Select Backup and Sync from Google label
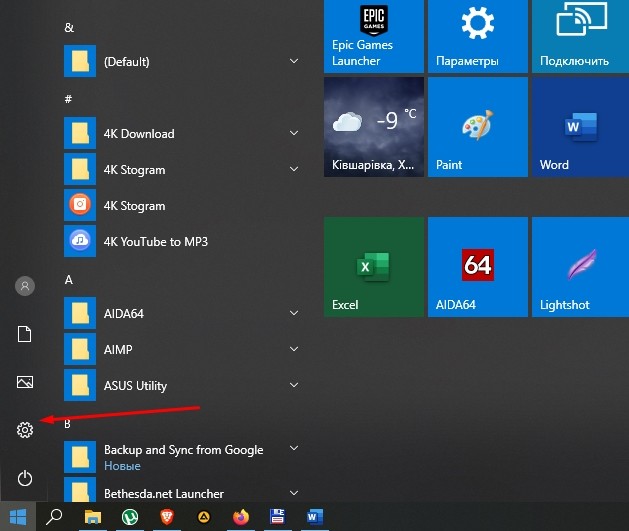 tap(184, 450)
